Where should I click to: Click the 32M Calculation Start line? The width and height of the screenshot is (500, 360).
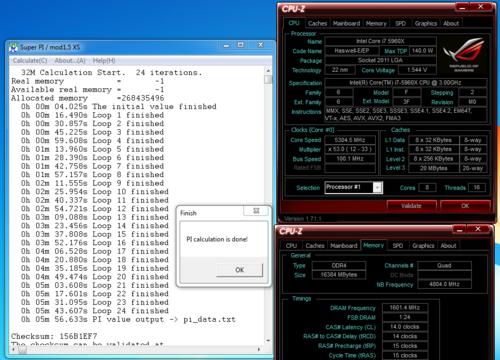[111, 72]
